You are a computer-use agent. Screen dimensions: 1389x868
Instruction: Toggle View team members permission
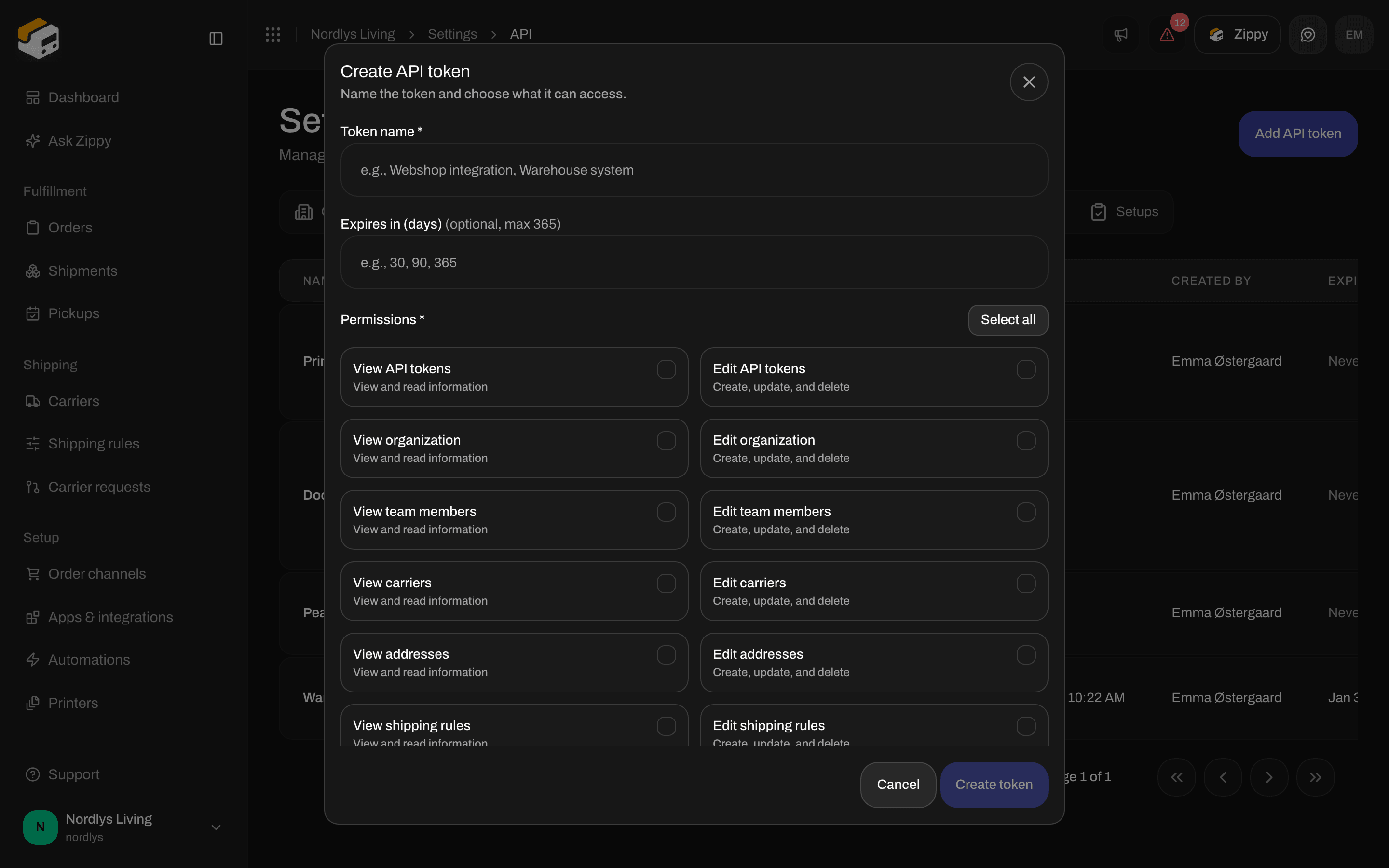coord(666,512)
